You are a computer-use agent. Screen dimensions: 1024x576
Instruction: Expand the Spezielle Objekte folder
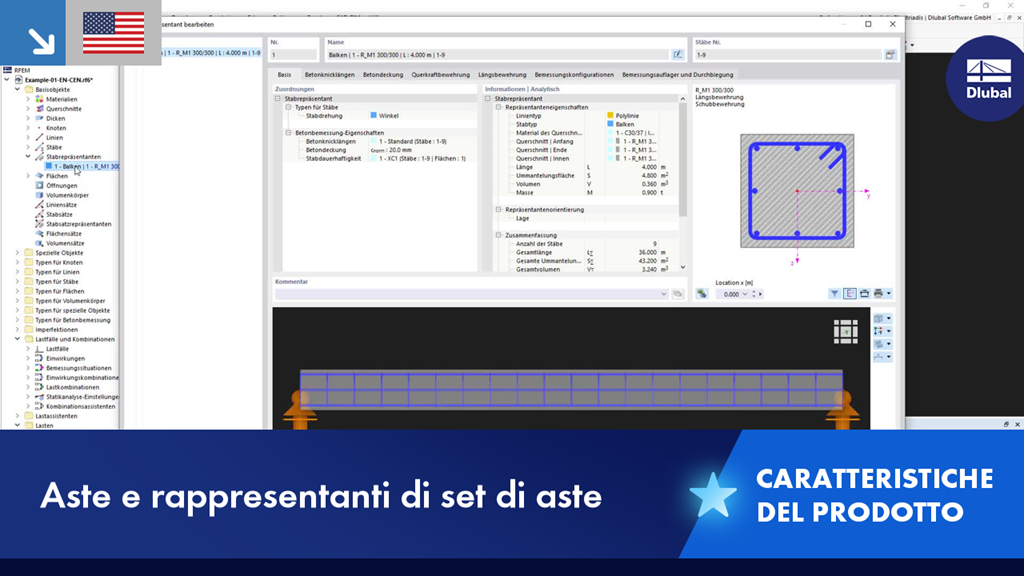point(18,253)
